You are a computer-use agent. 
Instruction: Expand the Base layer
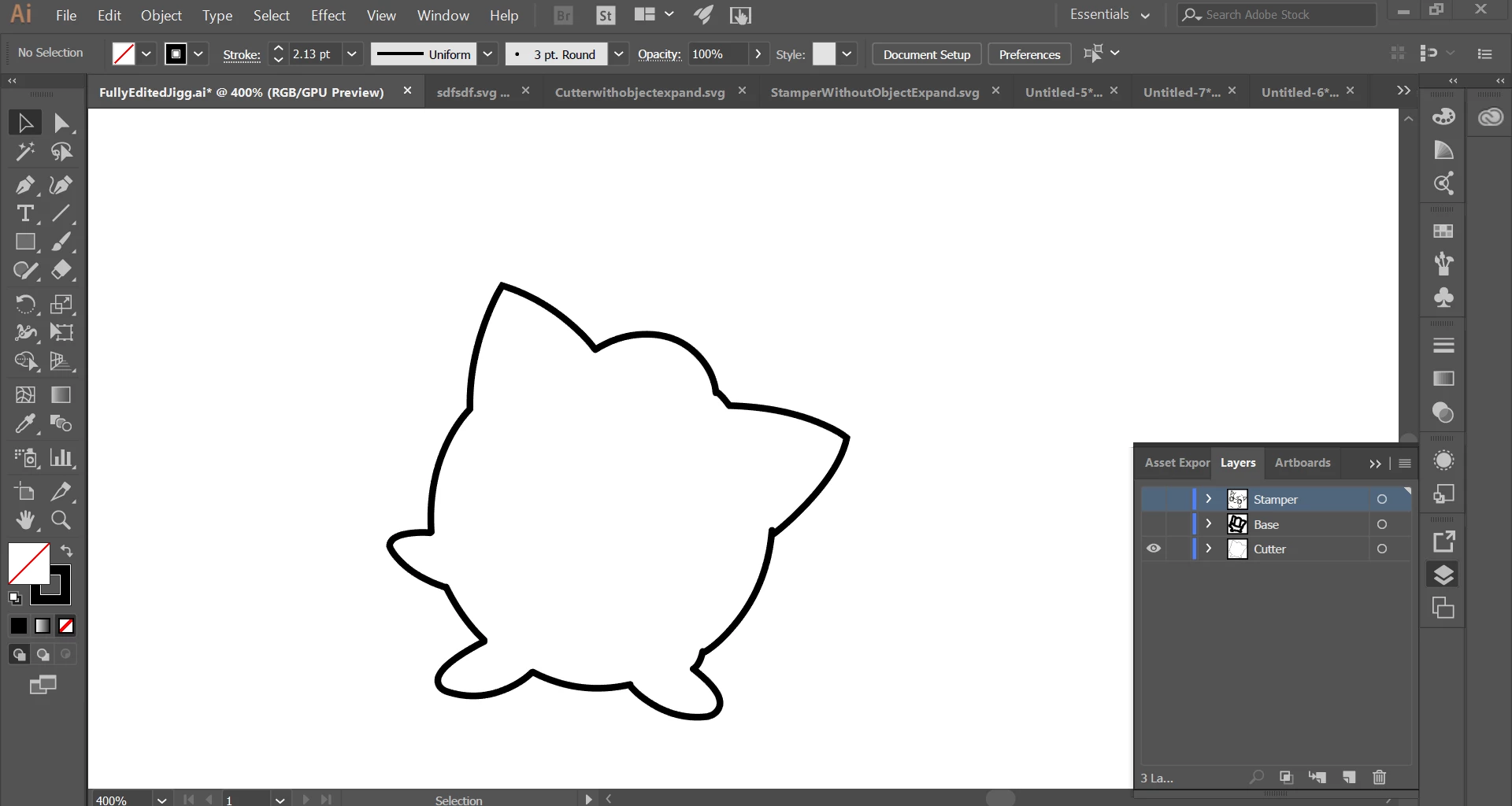1209,524
